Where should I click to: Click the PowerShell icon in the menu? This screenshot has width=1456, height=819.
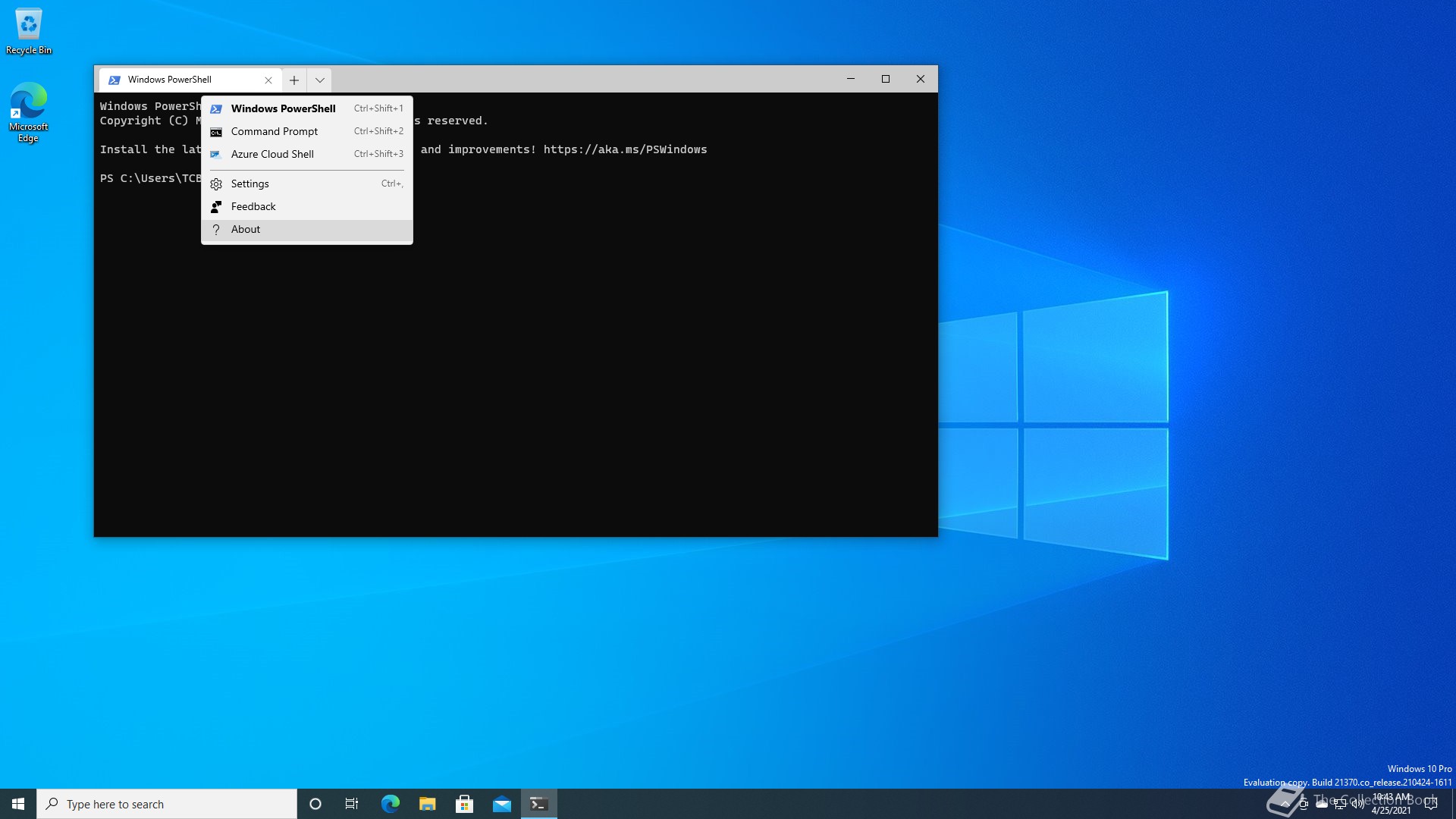[216, 108]
